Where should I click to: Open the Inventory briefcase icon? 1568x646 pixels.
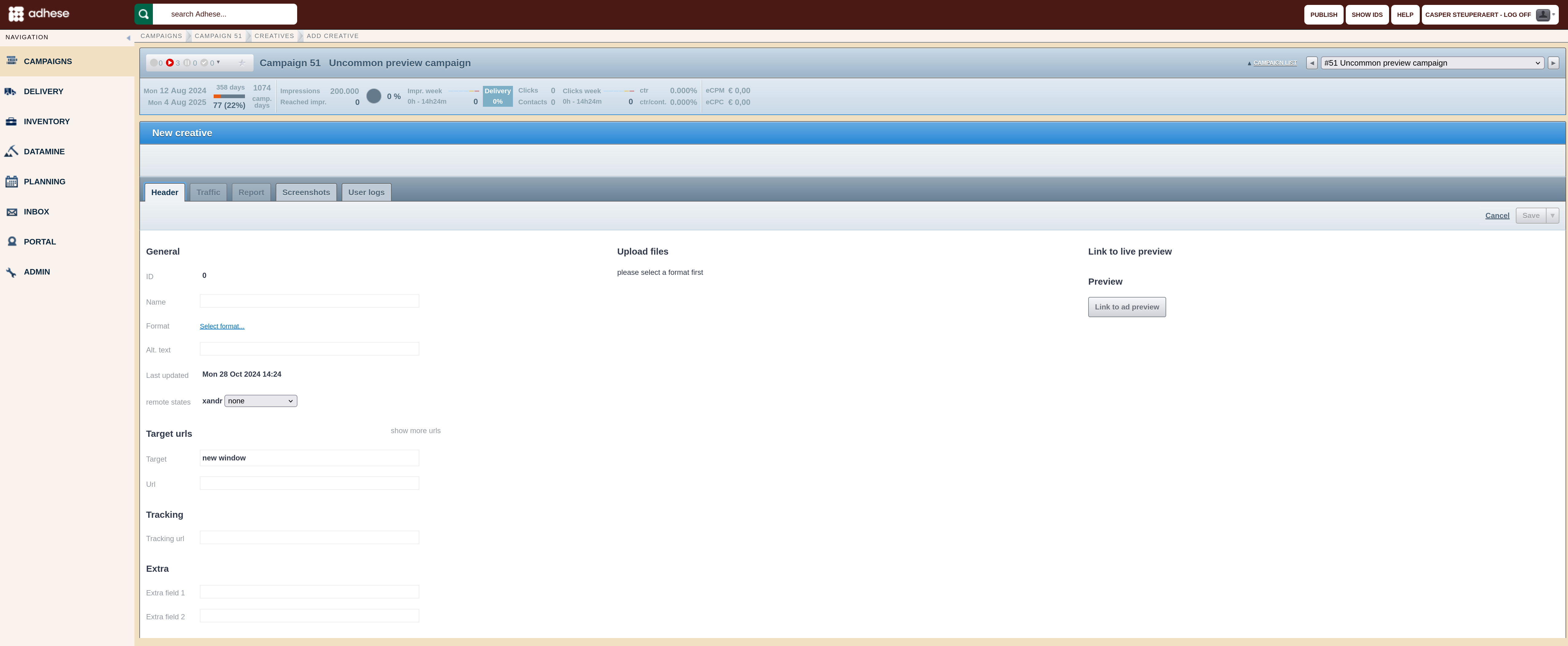point(11,122)
